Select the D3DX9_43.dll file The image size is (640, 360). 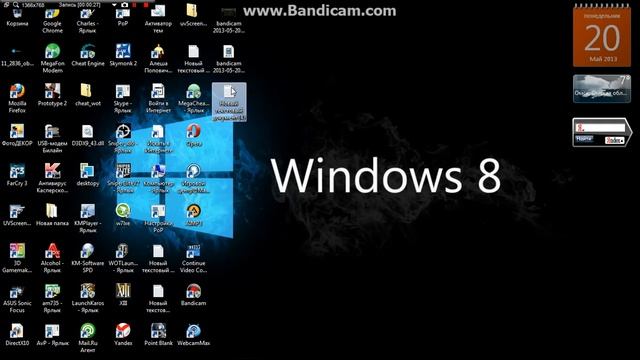87,136
